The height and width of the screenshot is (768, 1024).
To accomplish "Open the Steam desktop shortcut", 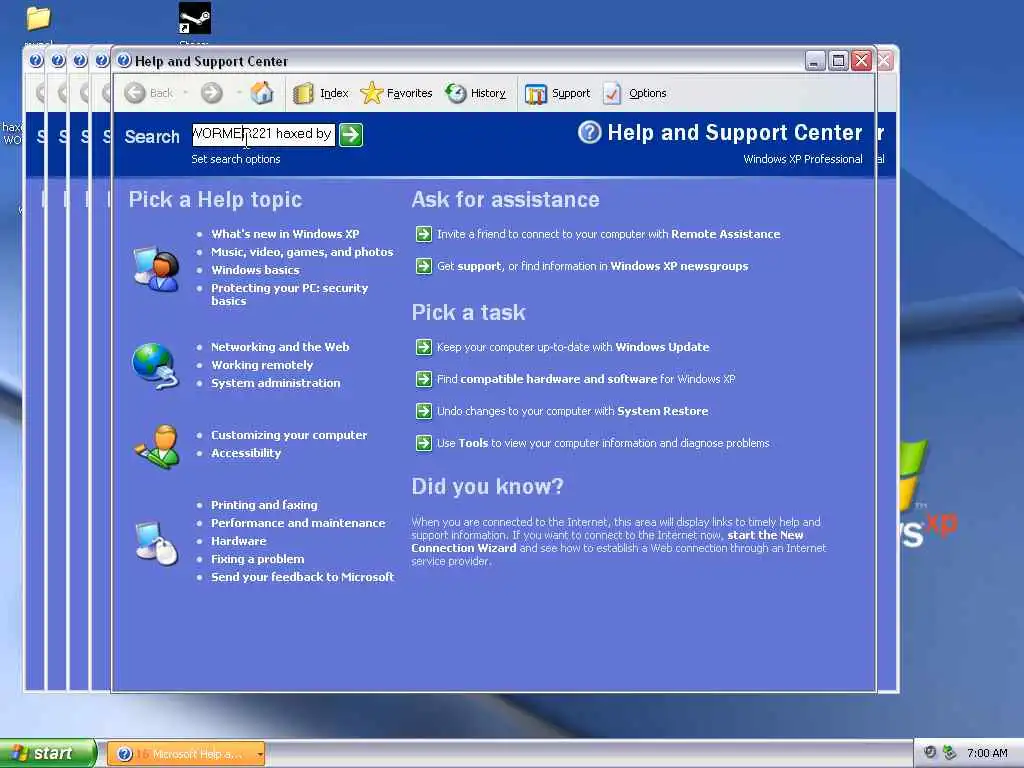I will 195,18.
